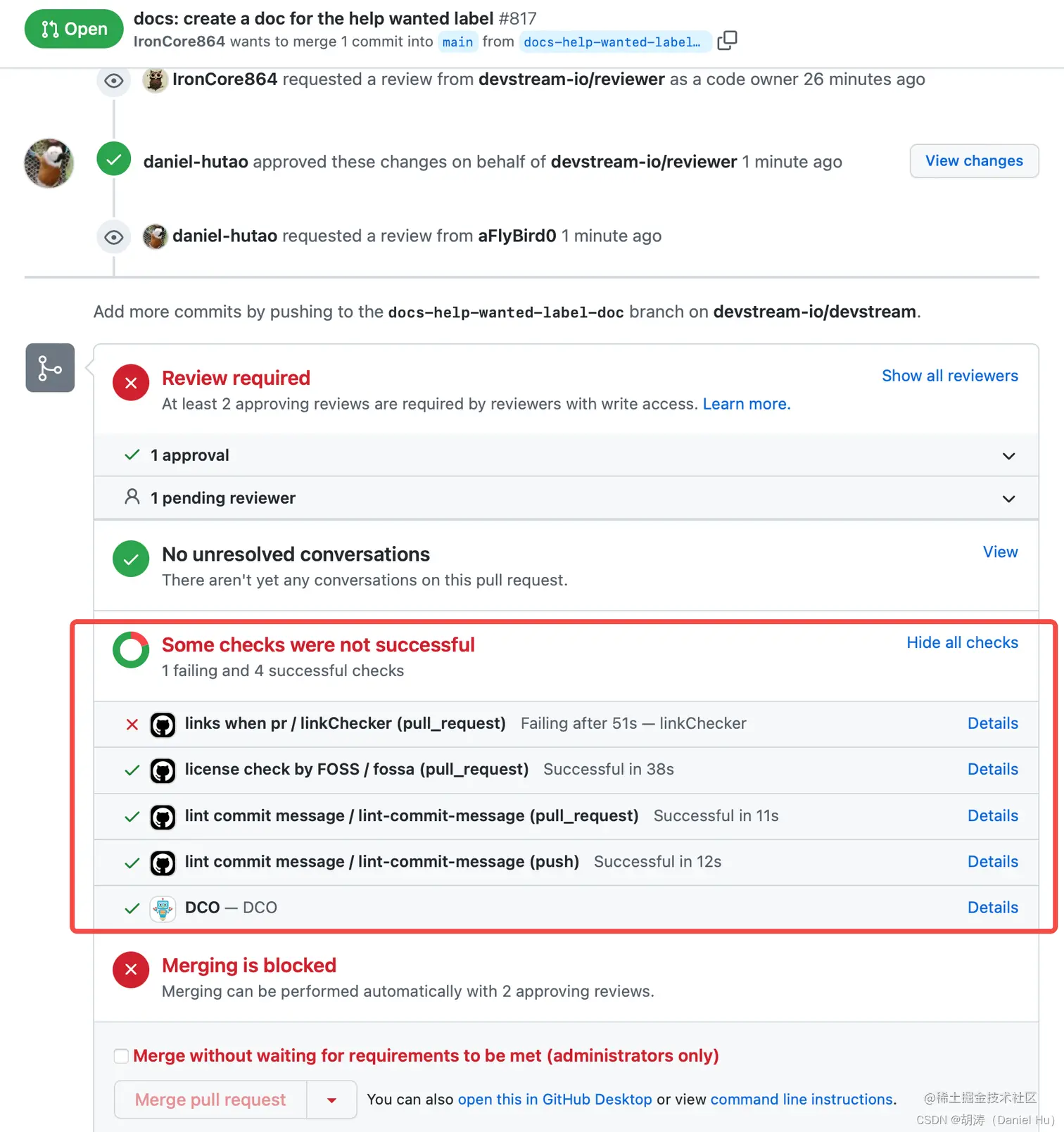
Task: Click the red X icon on Review required
Action: (130, 382)
